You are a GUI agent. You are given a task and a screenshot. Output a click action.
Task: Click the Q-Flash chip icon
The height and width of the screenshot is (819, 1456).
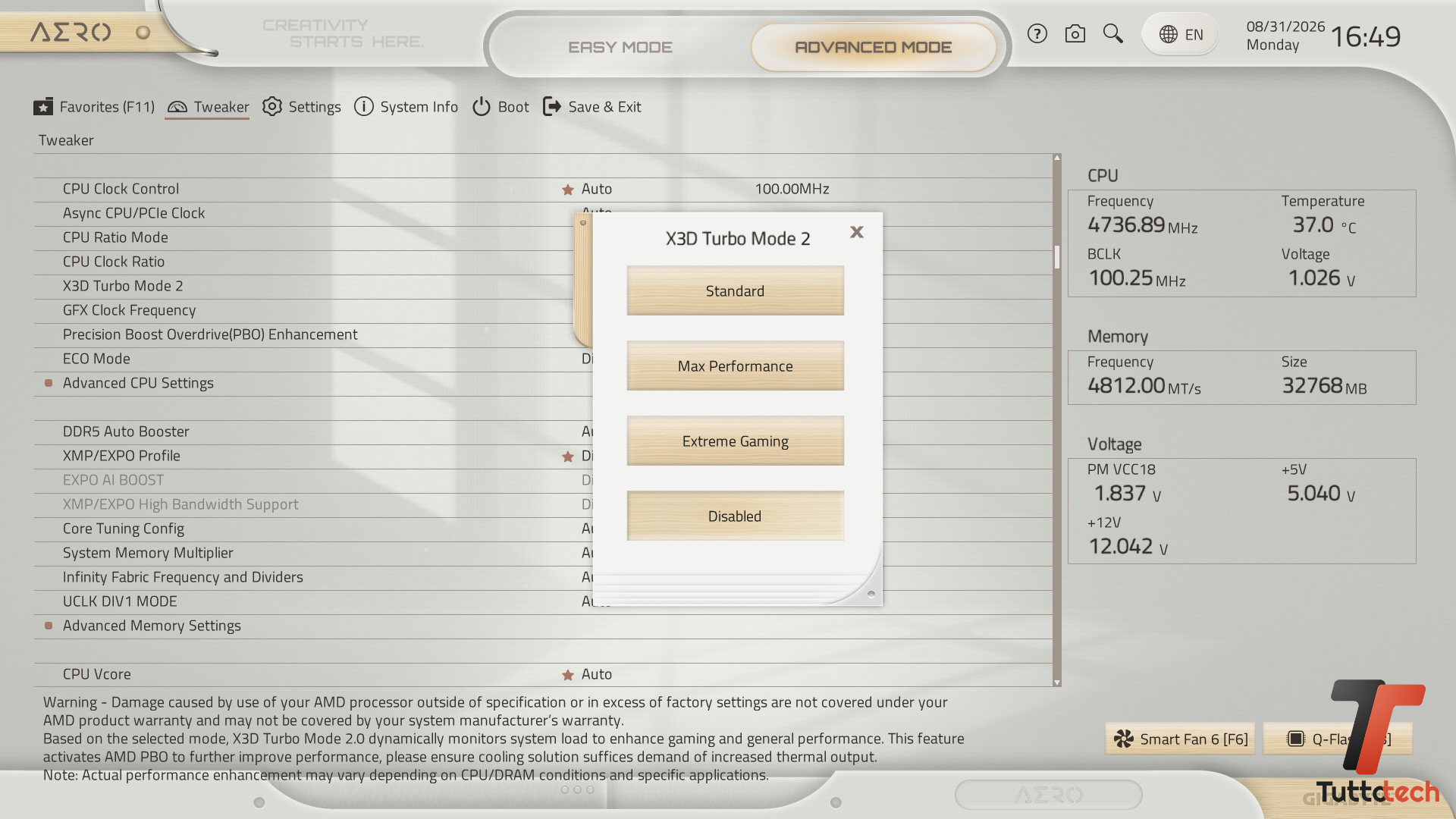coord(1296,739)
